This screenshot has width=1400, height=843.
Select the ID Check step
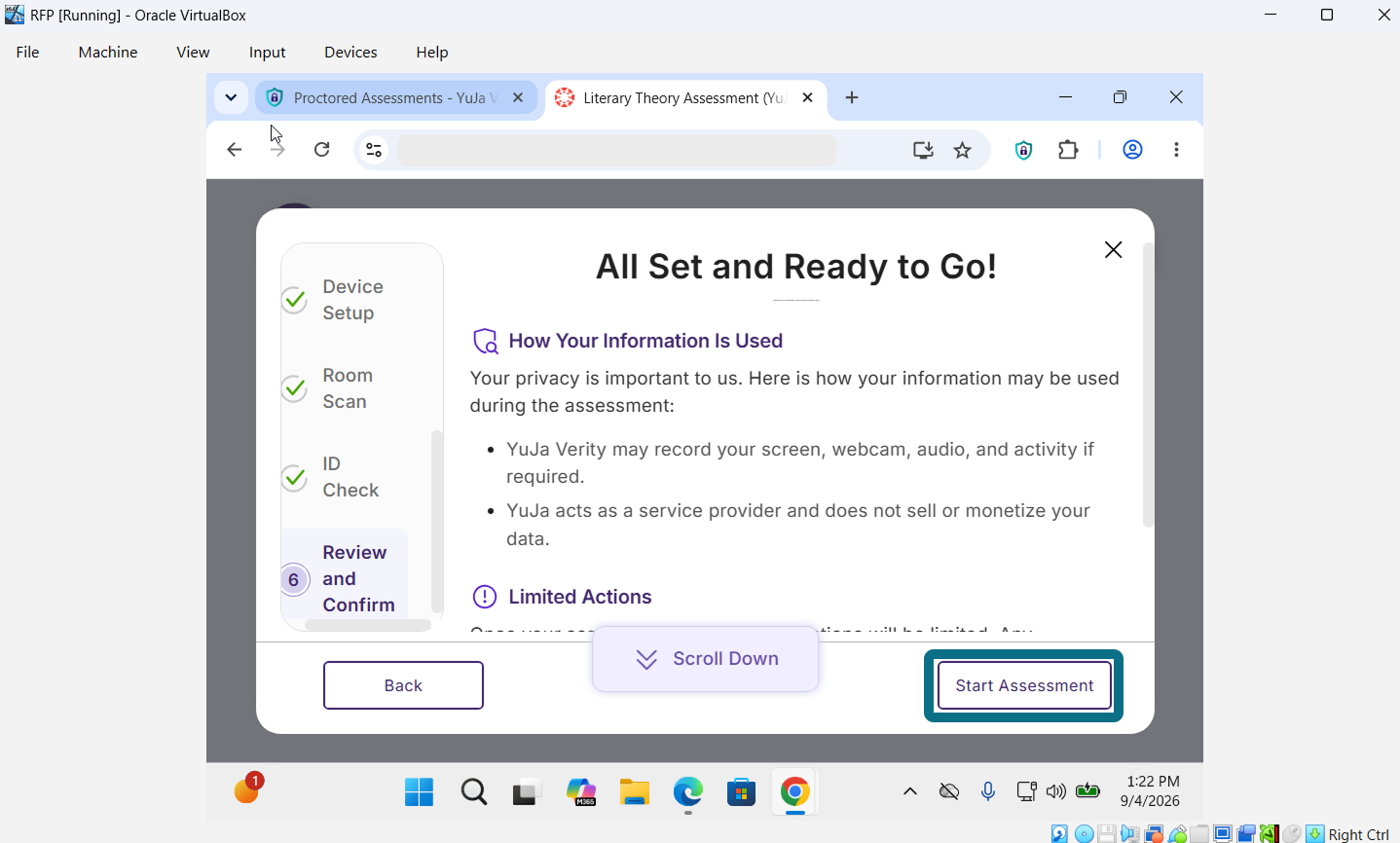[x=346, y=477]
